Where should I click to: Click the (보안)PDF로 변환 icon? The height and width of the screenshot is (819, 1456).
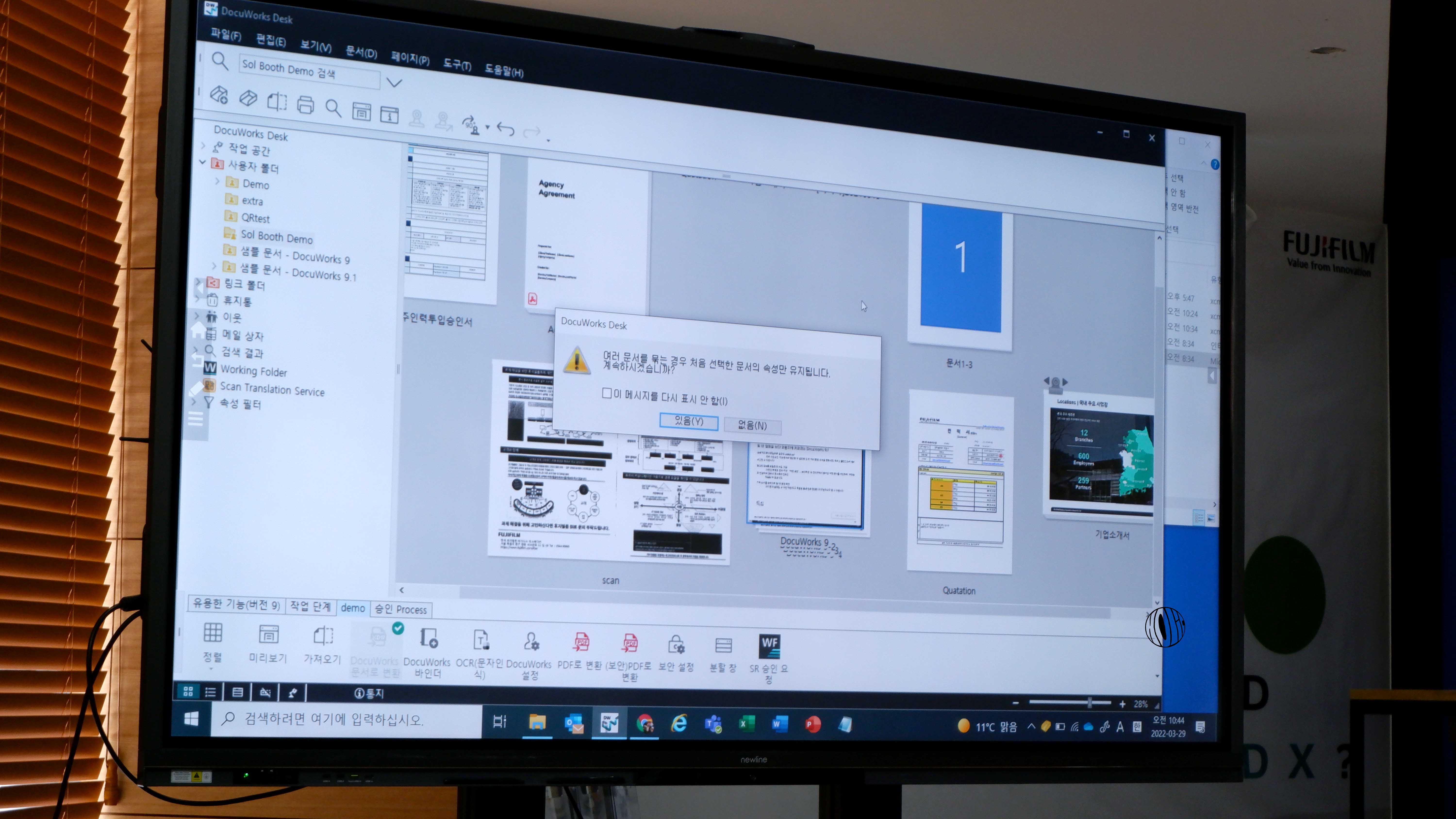(630, 643)
